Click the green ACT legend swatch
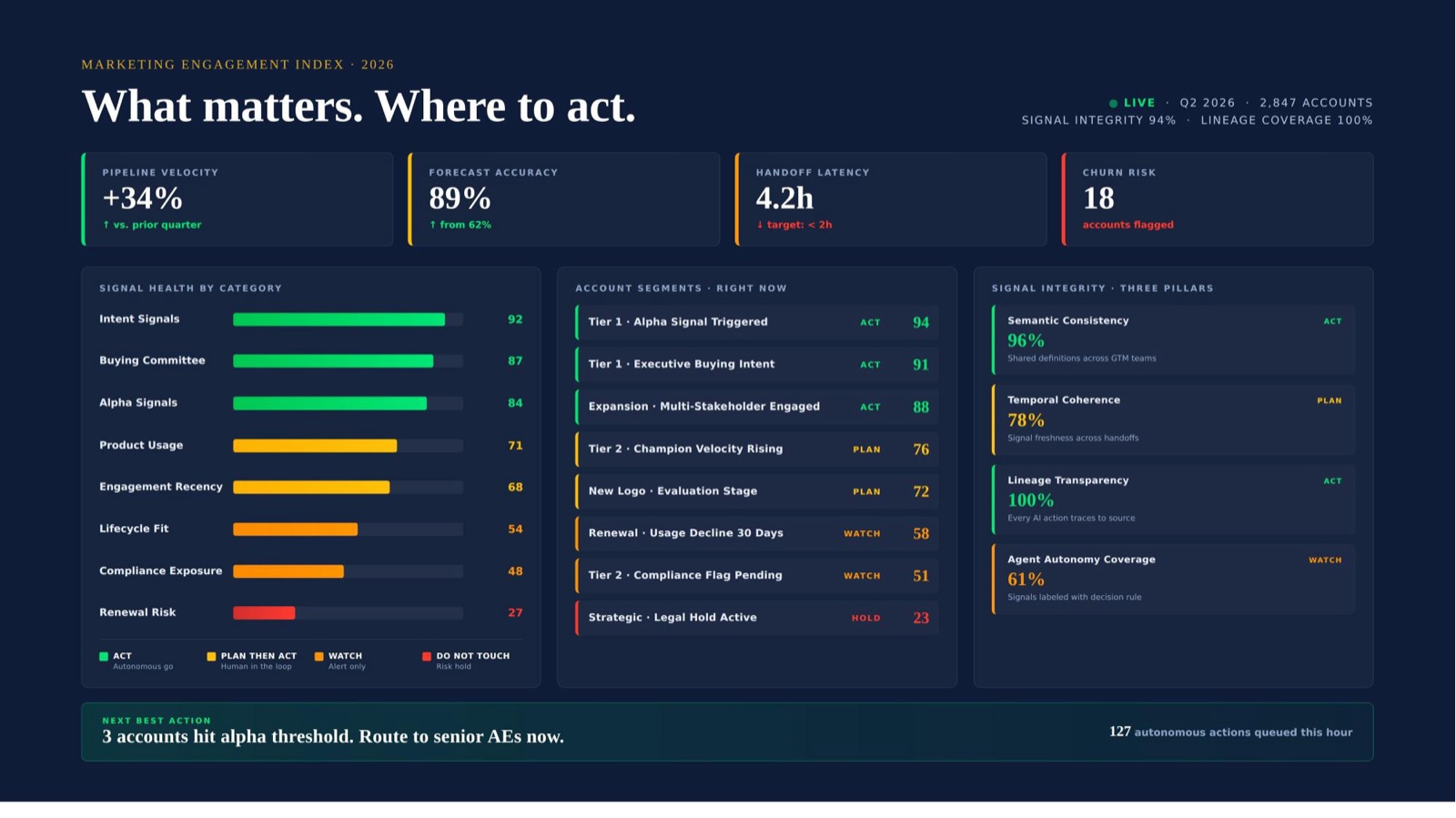 click(104, 656)
